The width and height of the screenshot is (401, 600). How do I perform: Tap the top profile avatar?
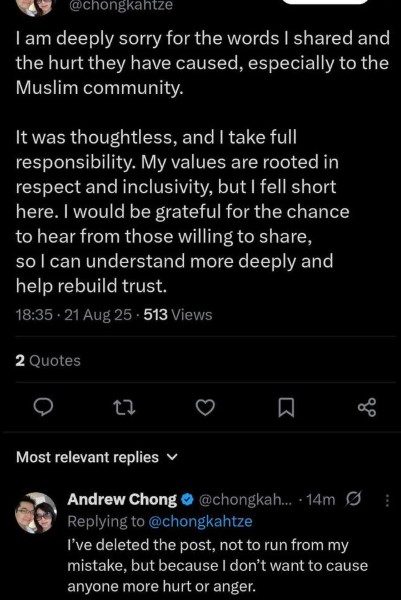point(36,7)
